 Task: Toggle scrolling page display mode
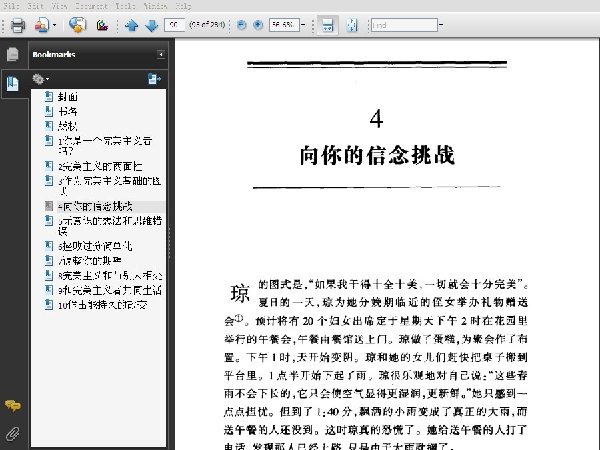[x=328, y=25]
